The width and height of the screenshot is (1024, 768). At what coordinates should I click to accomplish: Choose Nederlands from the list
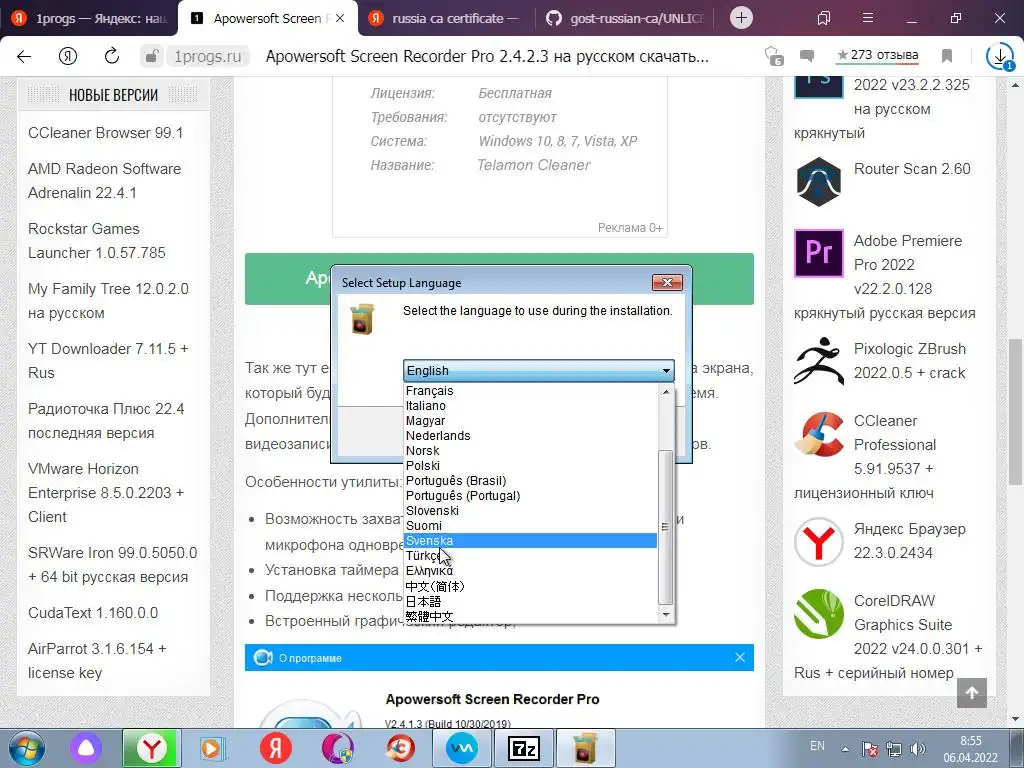click(x=530, y=436)
